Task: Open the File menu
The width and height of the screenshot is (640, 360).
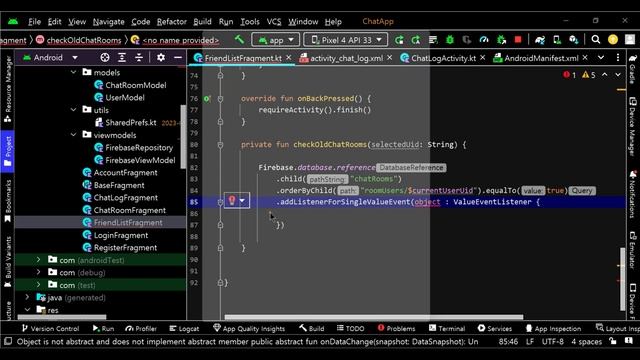Action: (x=34, y=22)
